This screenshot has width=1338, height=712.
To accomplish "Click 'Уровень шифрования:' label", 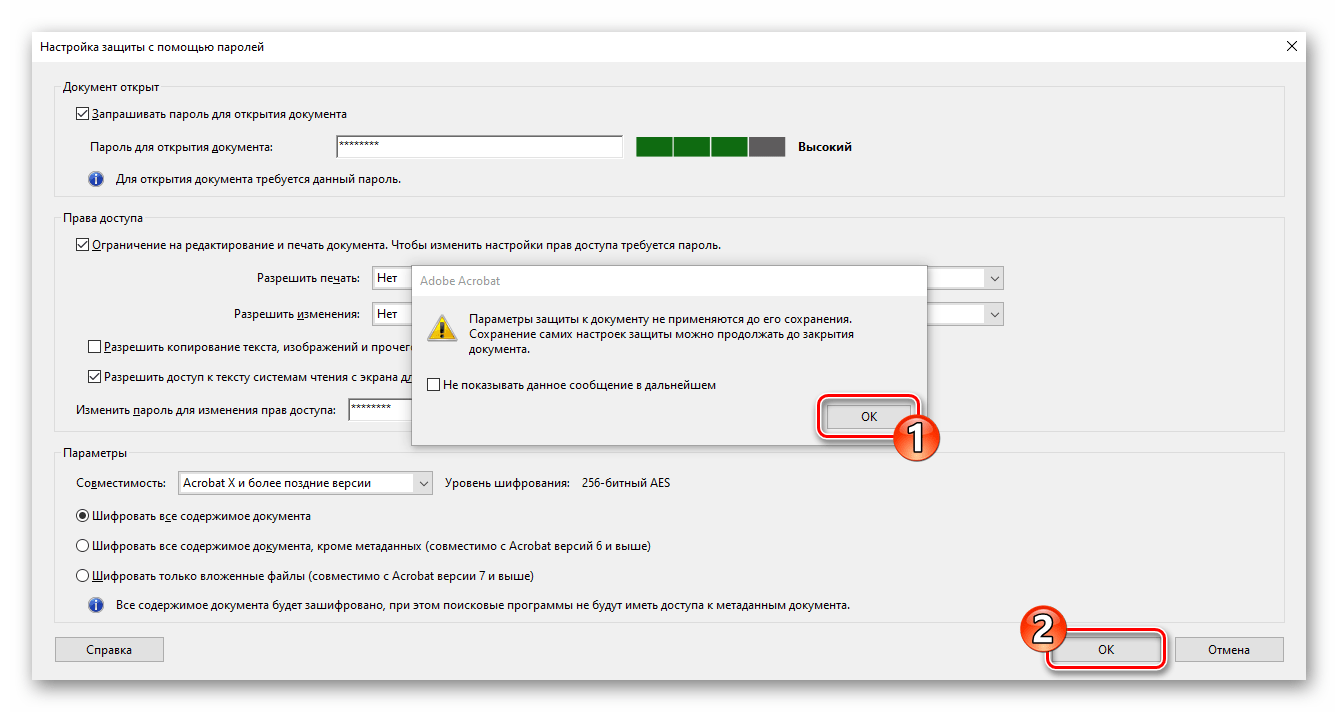I will 507,483.
